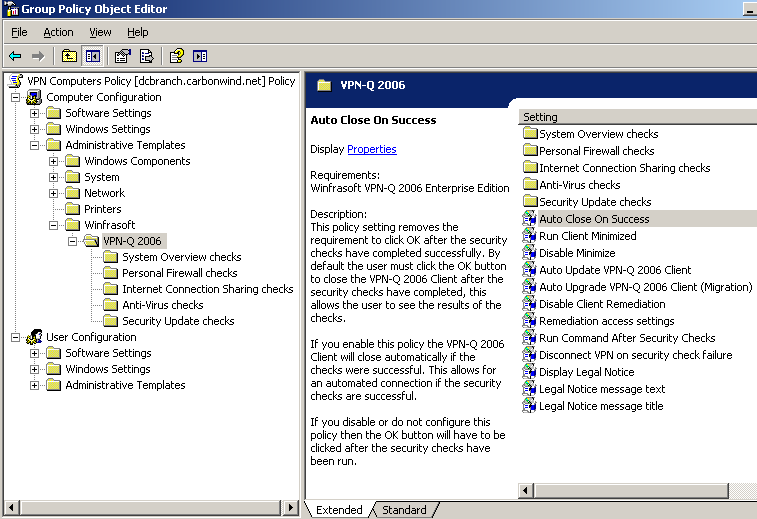757x519 pixels.
Task: Select Personal Firewall checks in tree
Action: point(180,273)
